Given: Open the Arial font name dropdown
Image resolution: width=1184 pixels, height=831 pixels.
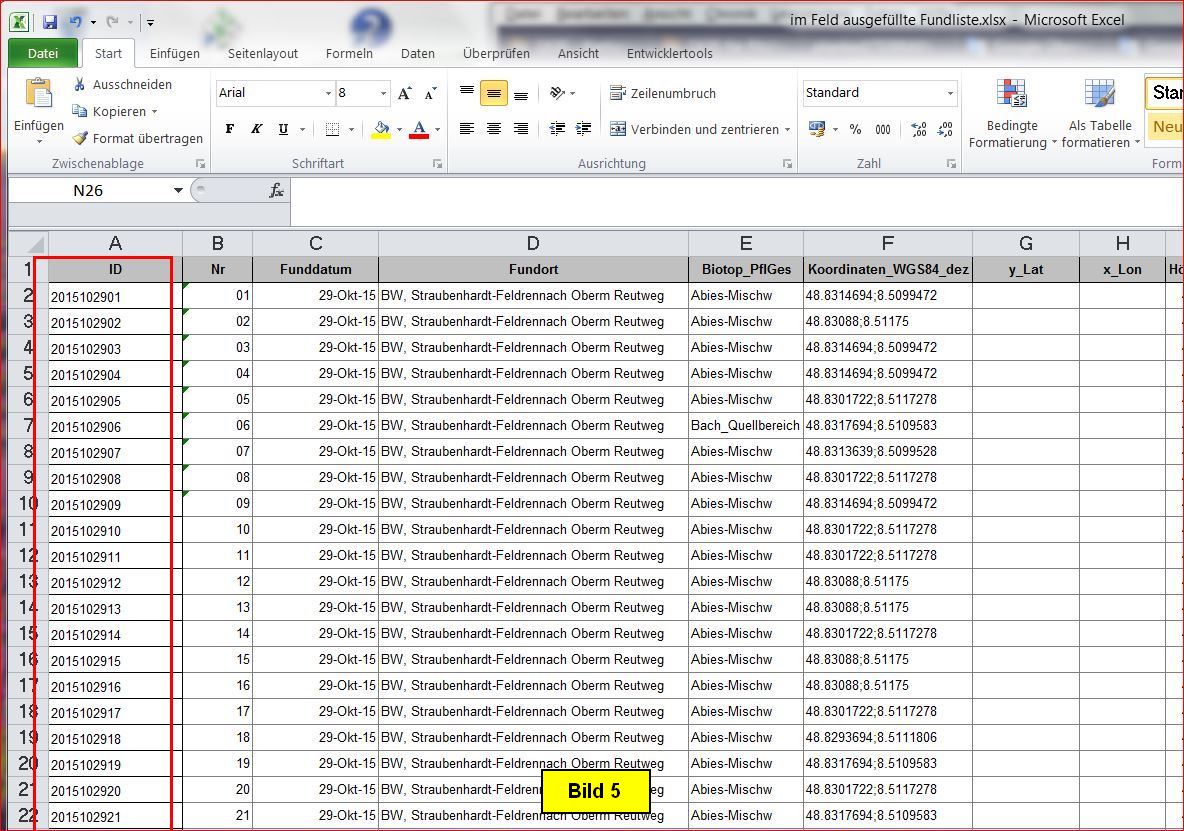Looking at the screenshot, I should click(x=328, y=93).
